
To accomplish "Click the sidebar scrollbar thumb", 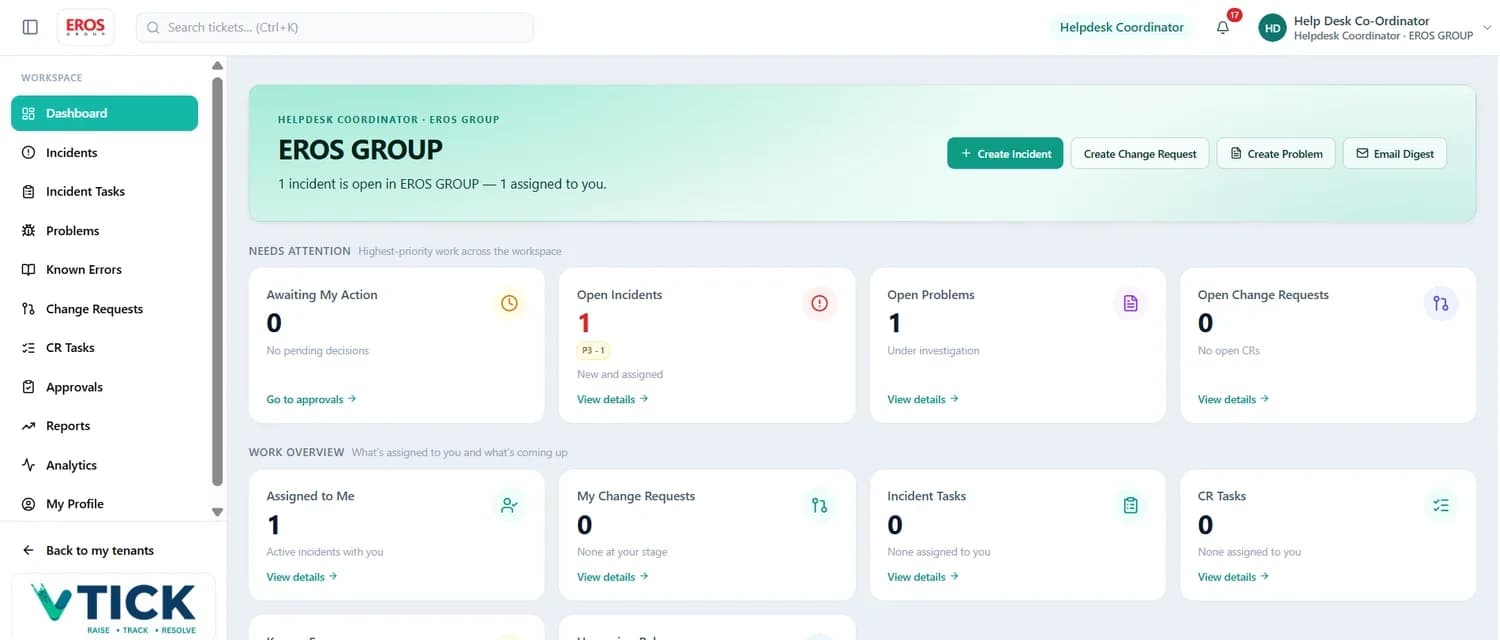I will click(217, 281).
